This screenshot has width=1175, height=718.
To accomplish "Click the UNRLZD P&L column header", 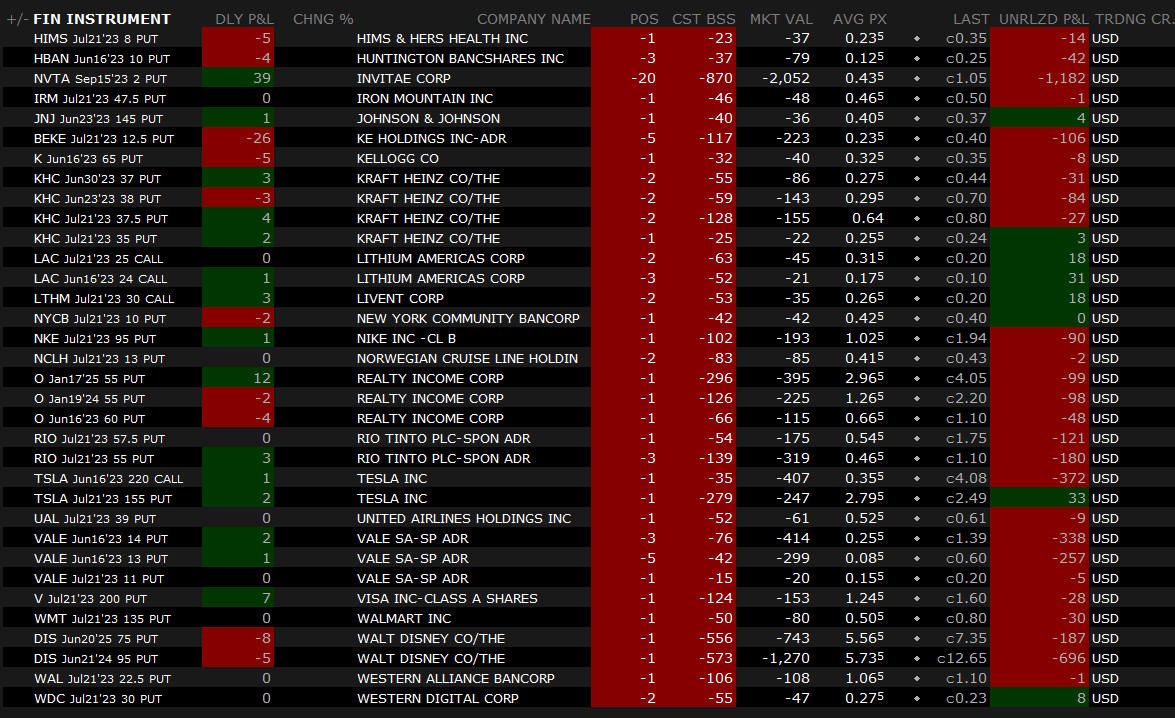I will (1043, 19).
